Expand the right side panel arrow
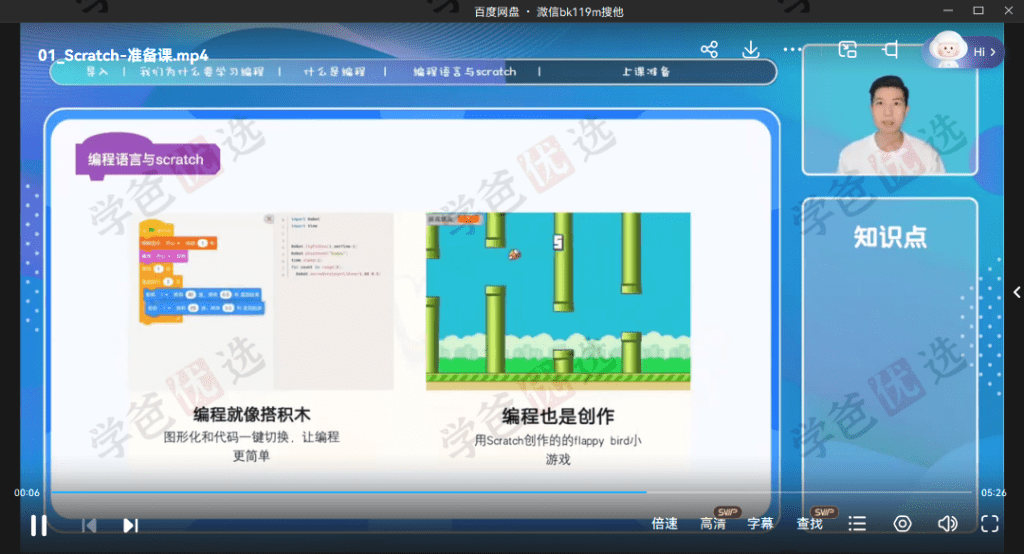Screen dimensions: 1024x554 [1017, 292]
